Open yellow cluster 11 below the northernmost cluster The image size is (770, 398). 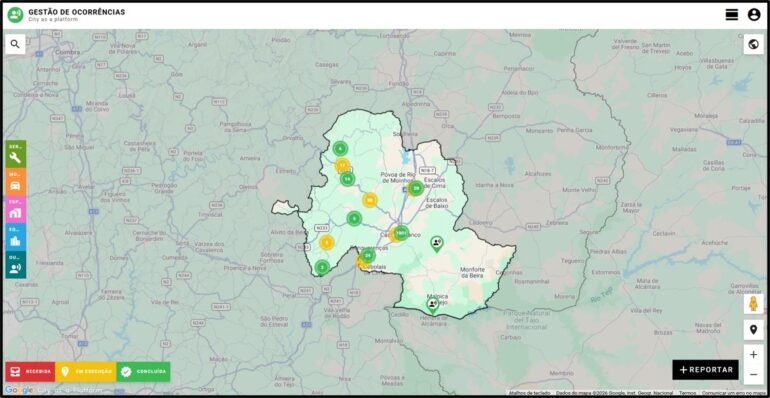click(x=342, y=165)
